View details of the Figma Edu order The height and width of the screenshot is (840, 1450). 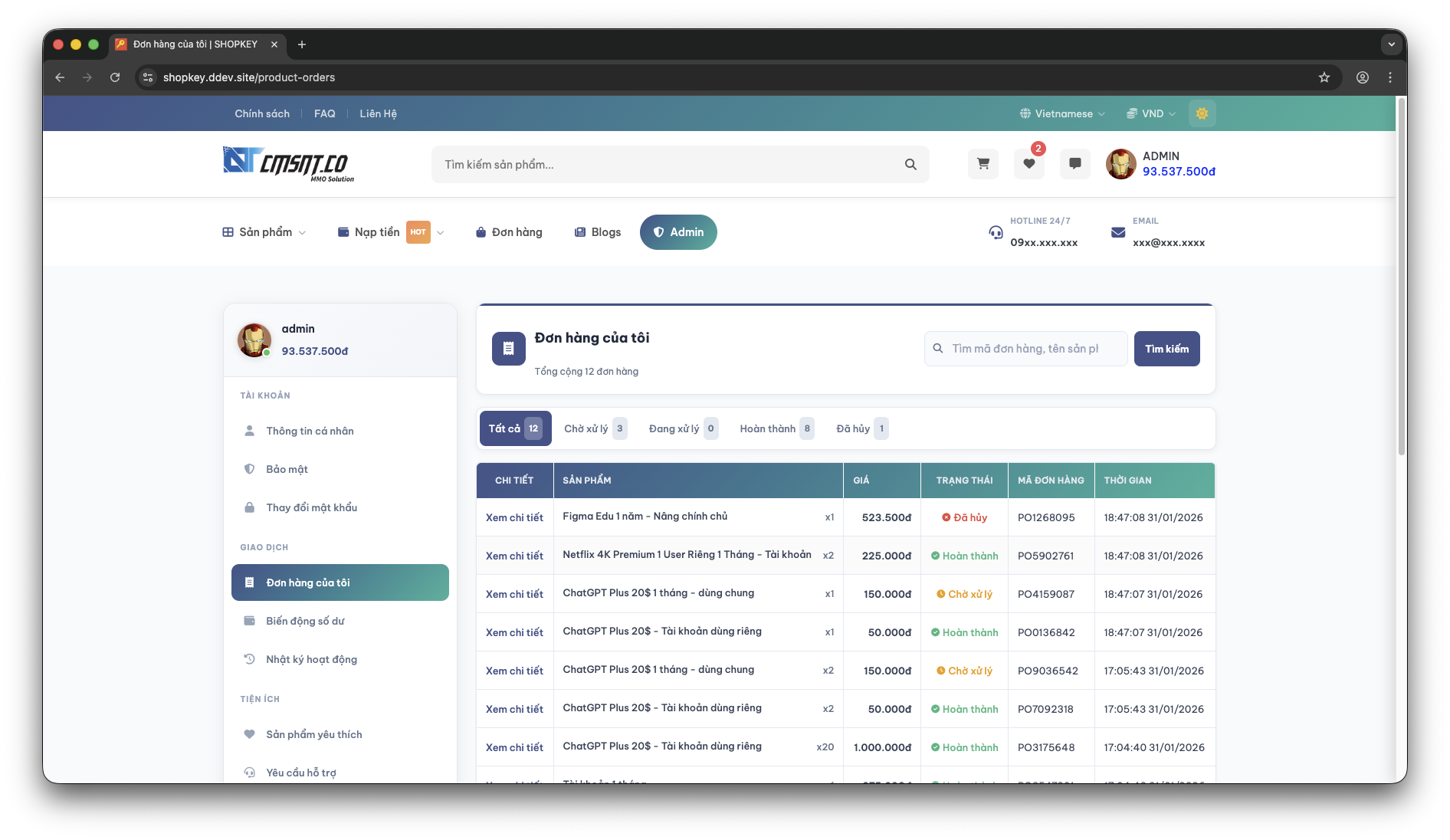tap(514, 517)
